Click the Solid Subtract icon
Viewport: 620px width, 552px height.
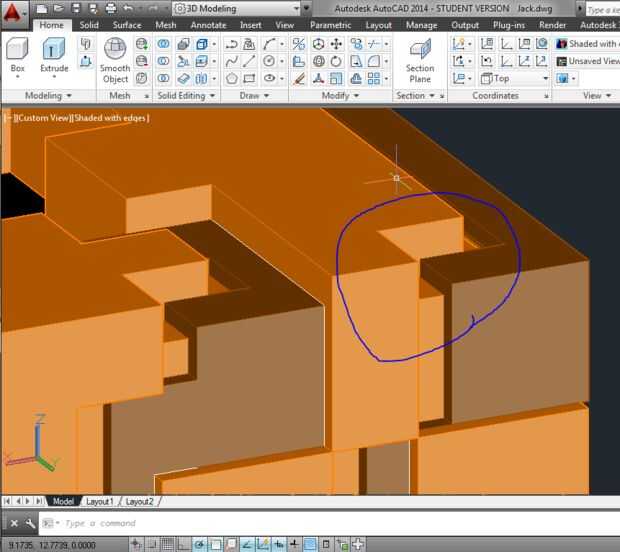[163, 61]
